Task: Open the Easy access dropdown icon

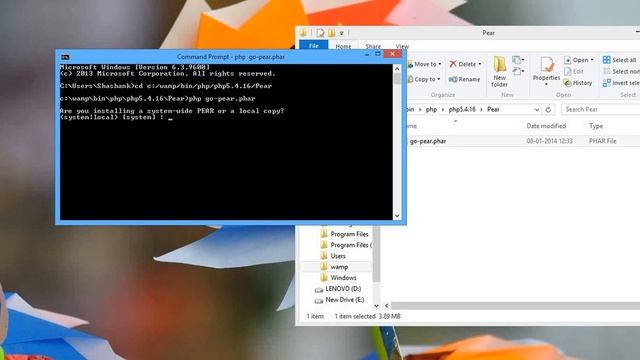Action: 518,72
